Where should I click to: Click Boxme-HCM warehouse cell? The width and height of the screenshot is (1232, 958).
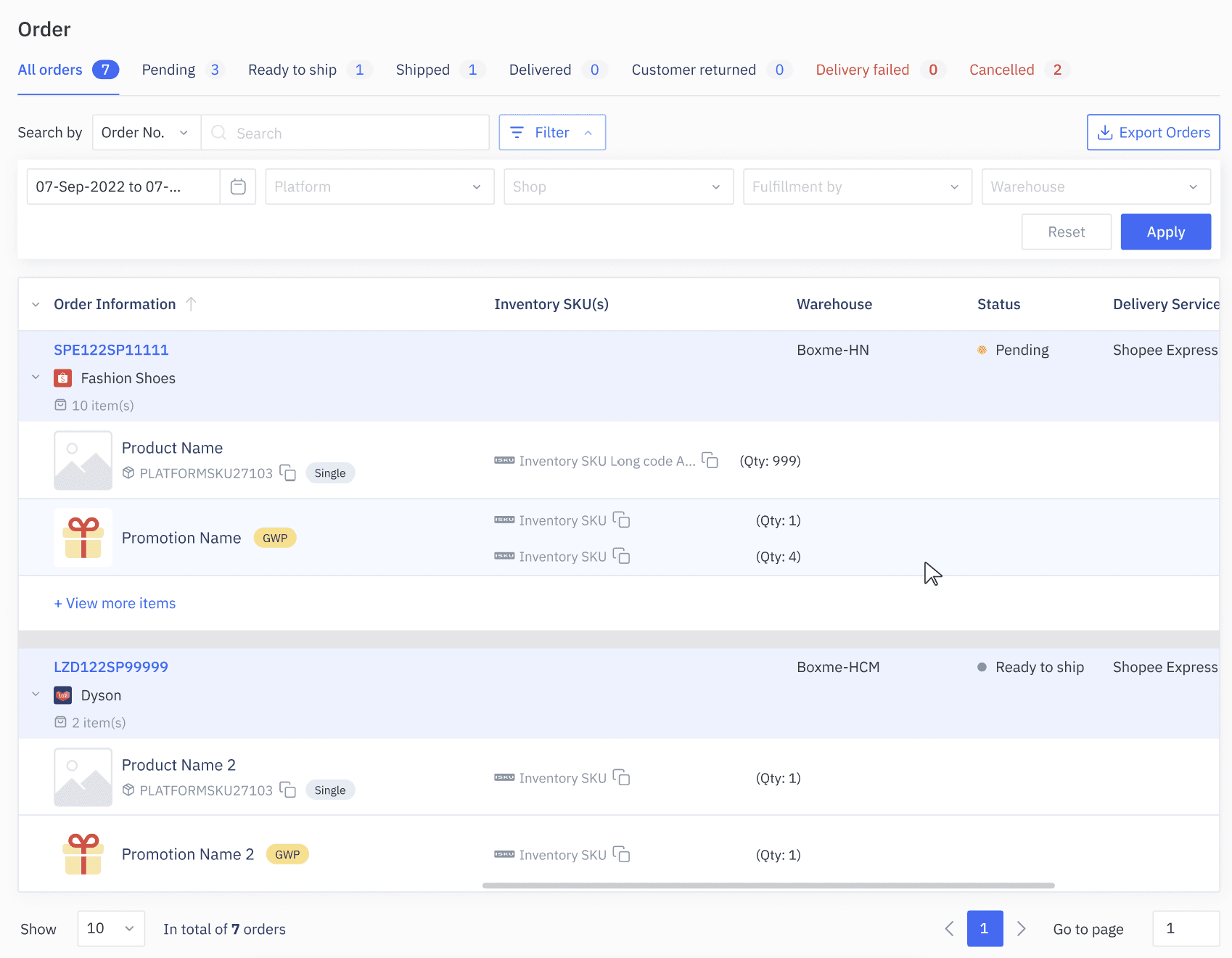click(838, 667)
